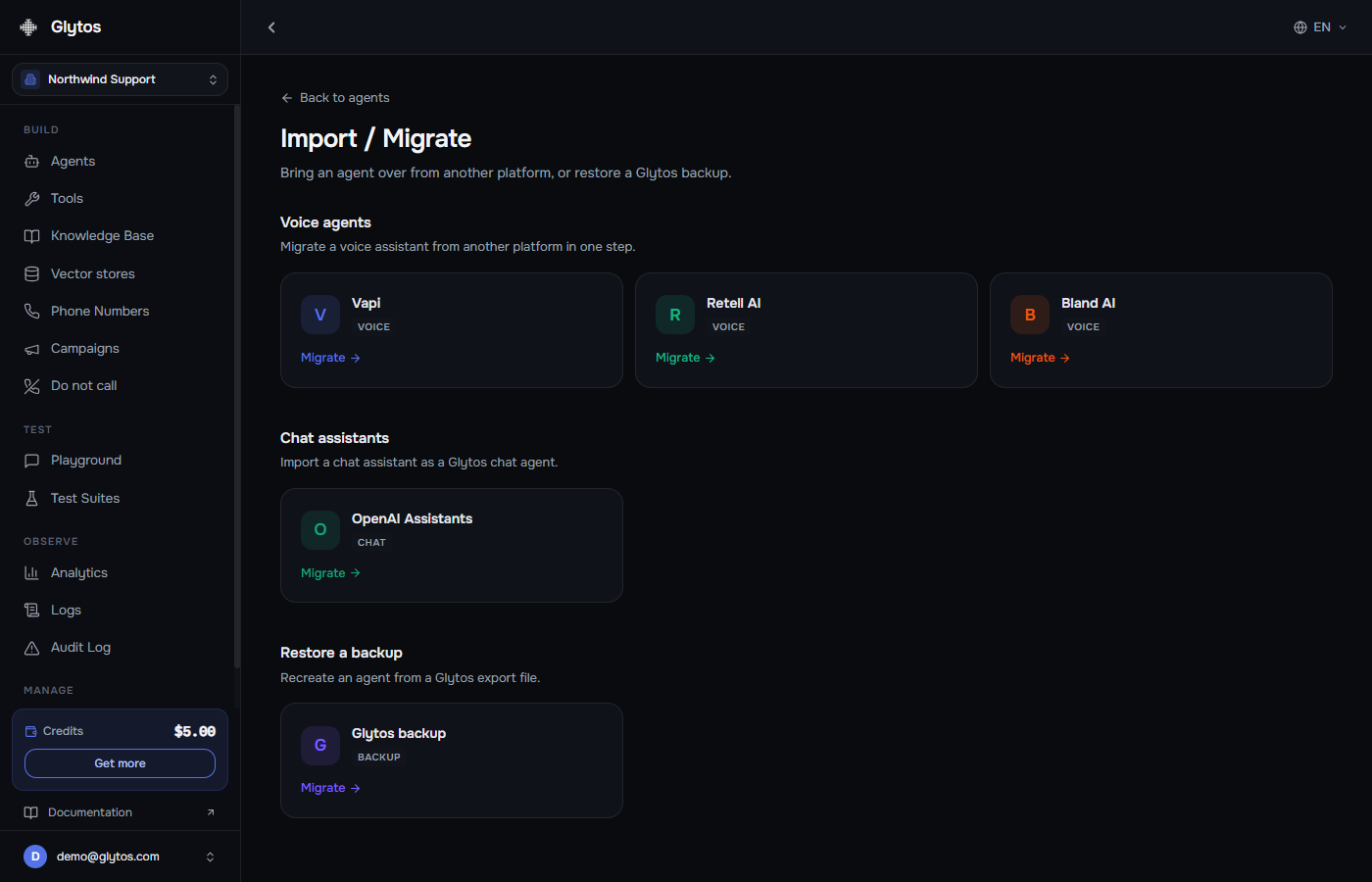The image size is (1372, 882).
Task: Click the Glytos backup G logo tile
Action: 320,745
